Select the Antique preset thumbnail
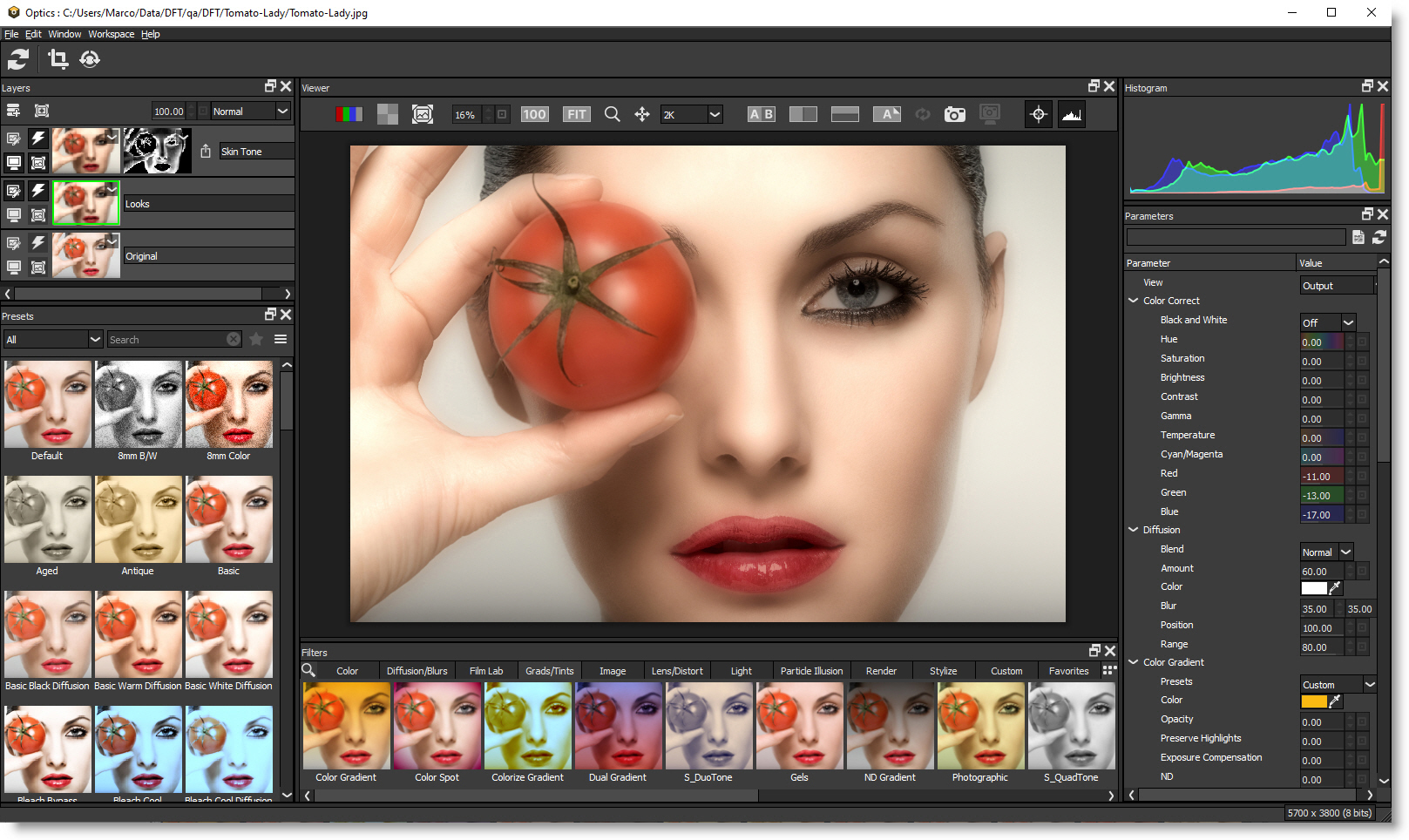1409x840 pixels. (138, 520)
